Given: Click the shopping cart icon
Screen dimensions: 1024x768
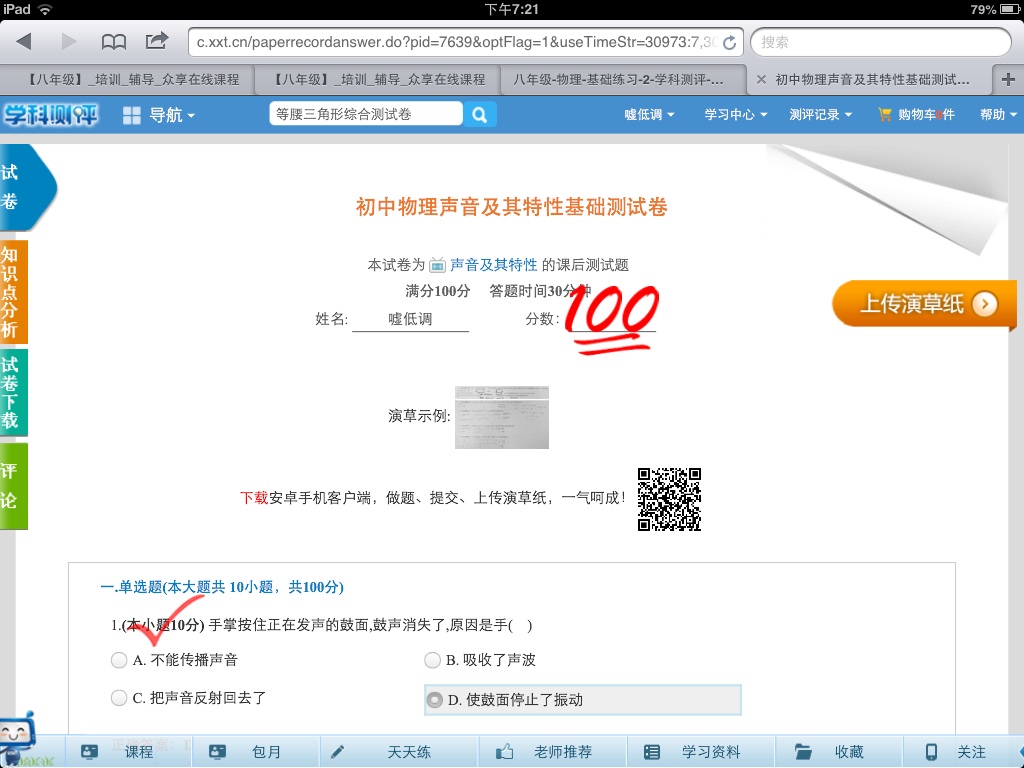Looking at the screenshot, I should (x=884, y=114).
